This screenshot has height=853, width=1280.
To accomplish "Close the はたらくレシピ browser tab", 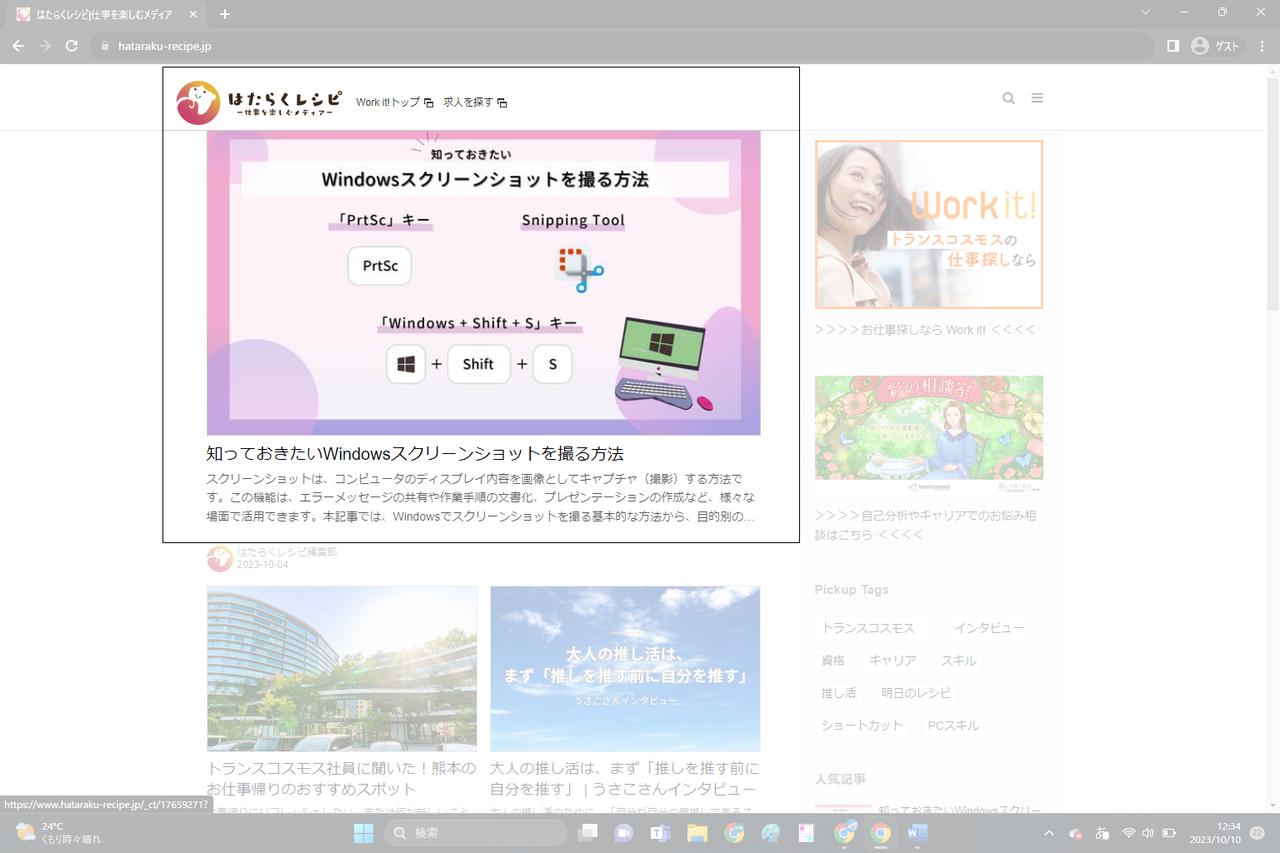I will 193,15.
